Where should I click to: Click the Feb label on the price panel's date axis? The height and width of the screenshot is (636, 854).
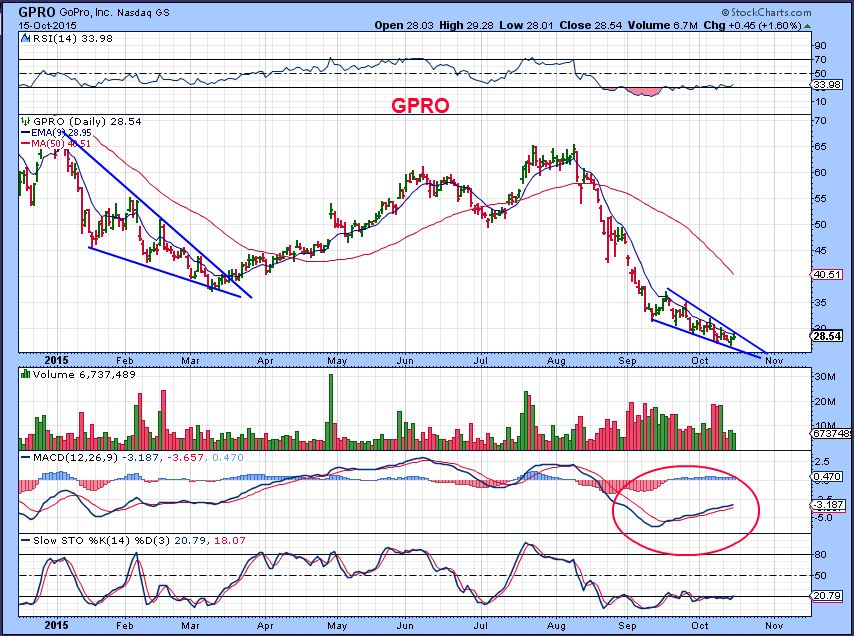click(x=125, y=361)
